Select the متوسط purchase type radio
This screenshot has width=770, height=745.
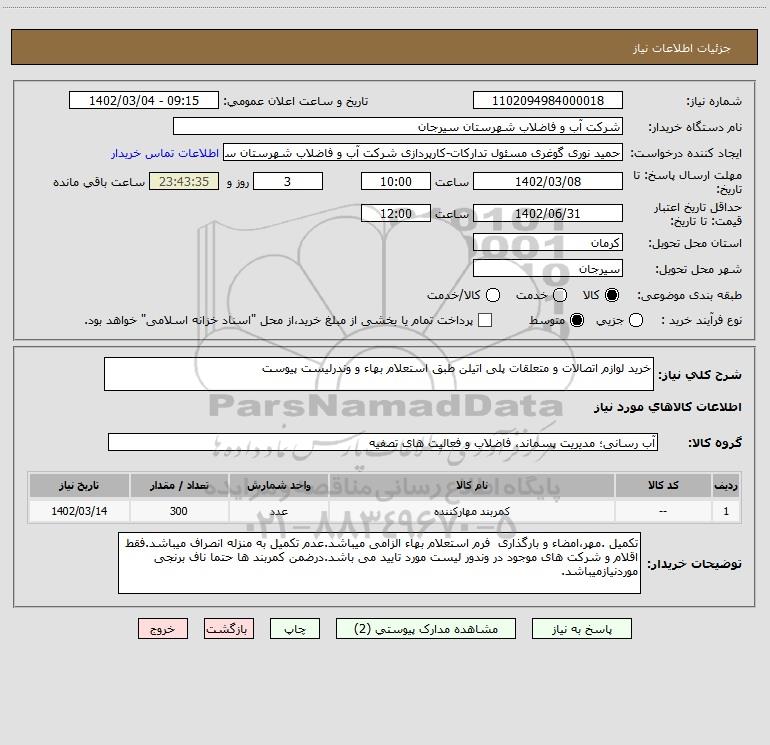pos(577,320)
